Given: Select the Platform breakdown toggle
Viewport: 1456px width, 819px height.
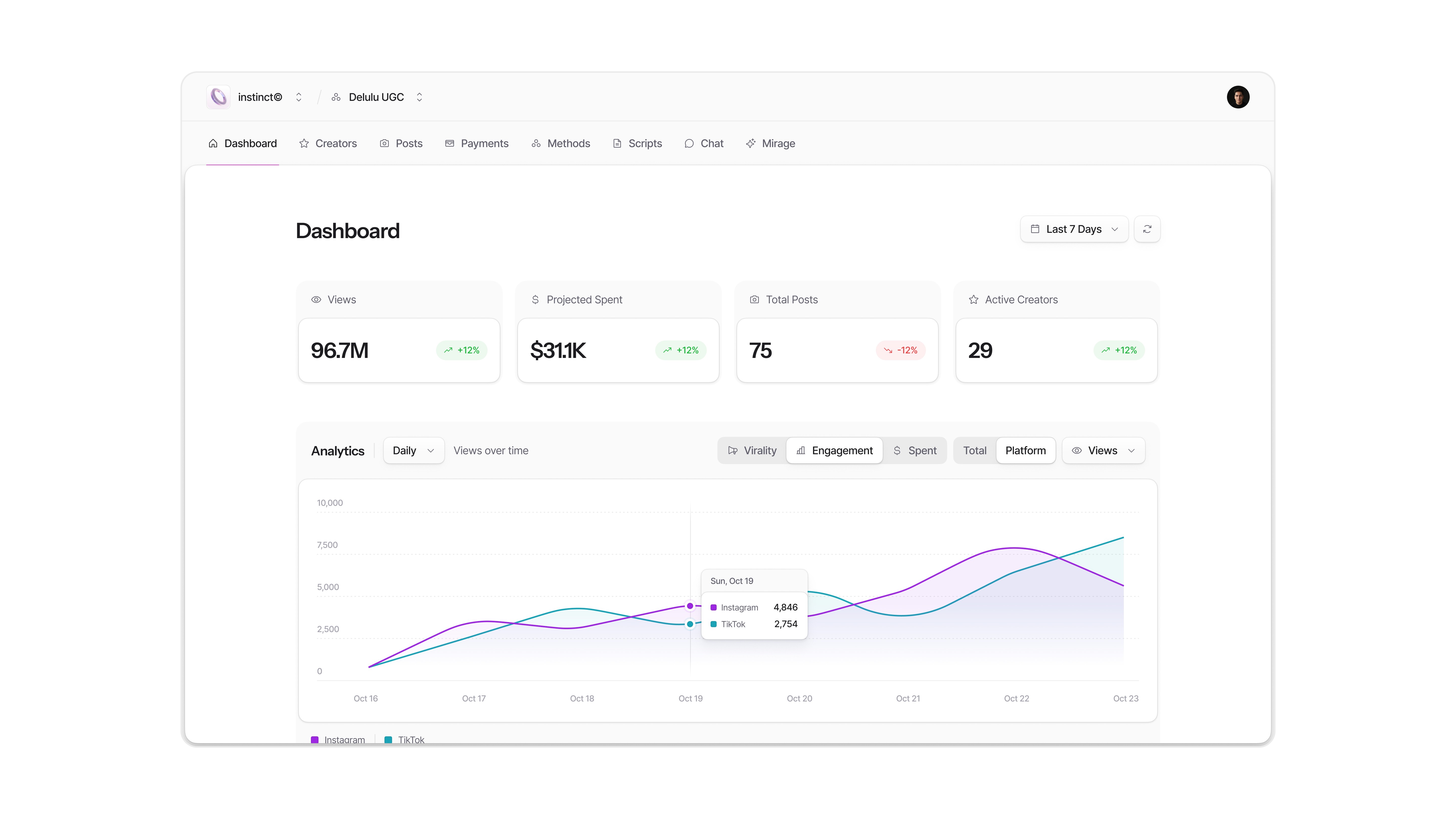Looking at the screenshot, I should 1025,450.
